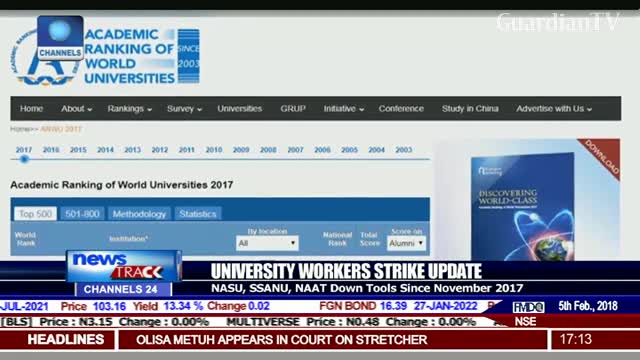Viewport: 640px width, 360px height.
Task: Switch to the 501-800 tab
Action: pyautogui.click(x=82, y=214)
